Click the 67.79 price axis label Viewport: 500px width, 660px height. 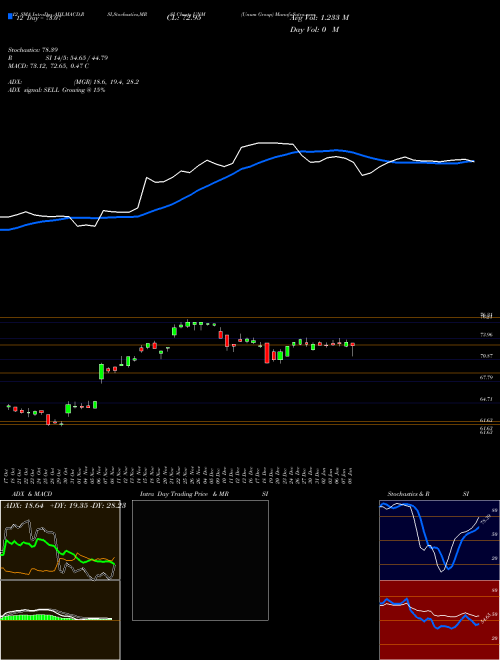pos(486,378)
